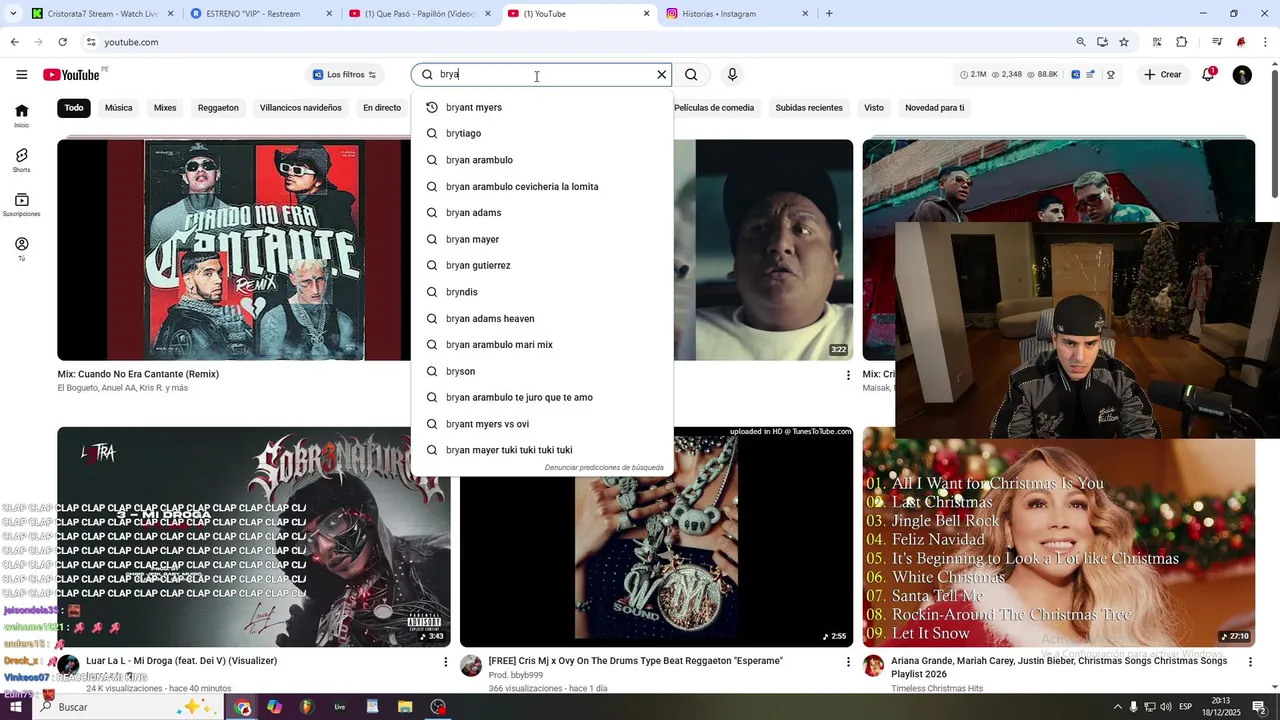The height and width of the screenshot is (720, 1280).
Task: Open the Timeless Christmas Hits channel link
Action: pyautogui.click(x=937, y=688)
